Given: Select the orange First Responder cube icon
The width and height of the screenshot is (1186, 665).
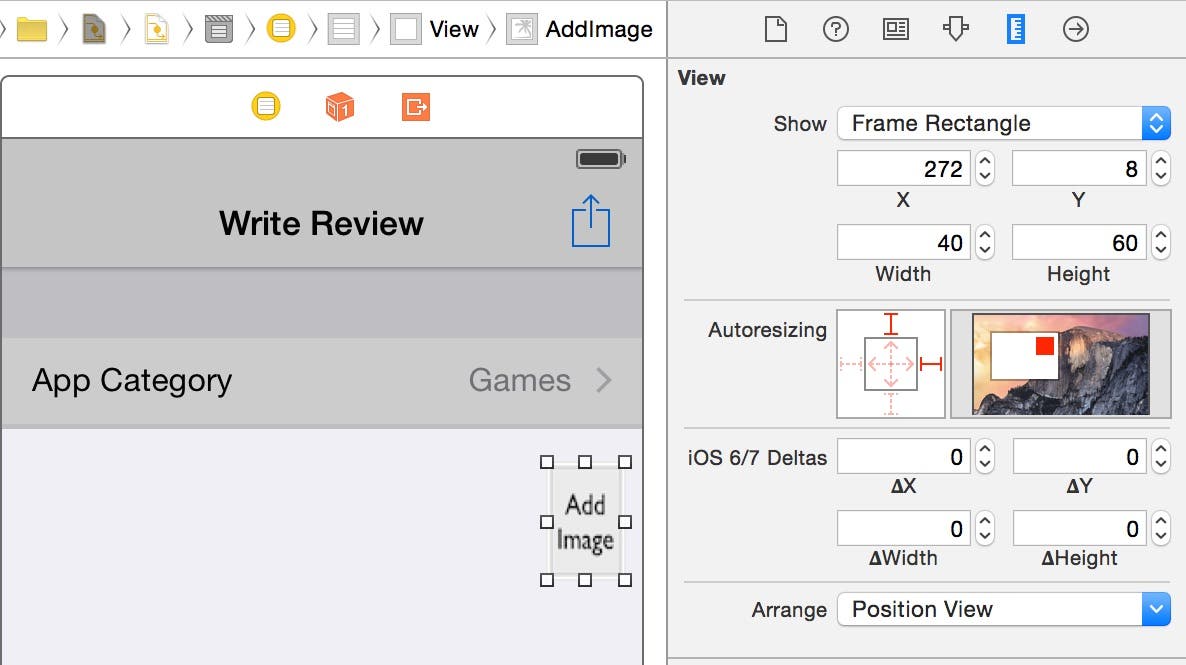Looking at the screenshot, I should [340, 106].
